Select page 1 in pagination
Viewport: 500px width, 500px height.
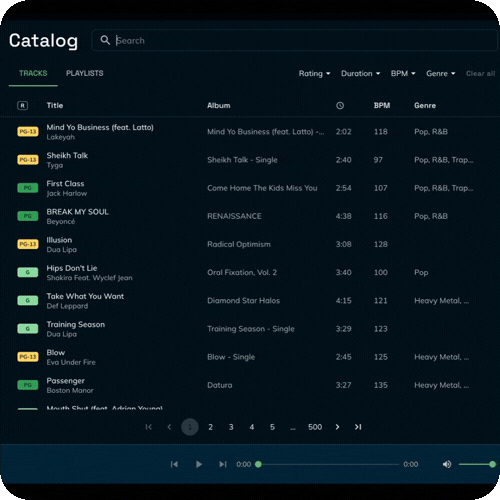[x=190, y=427]
